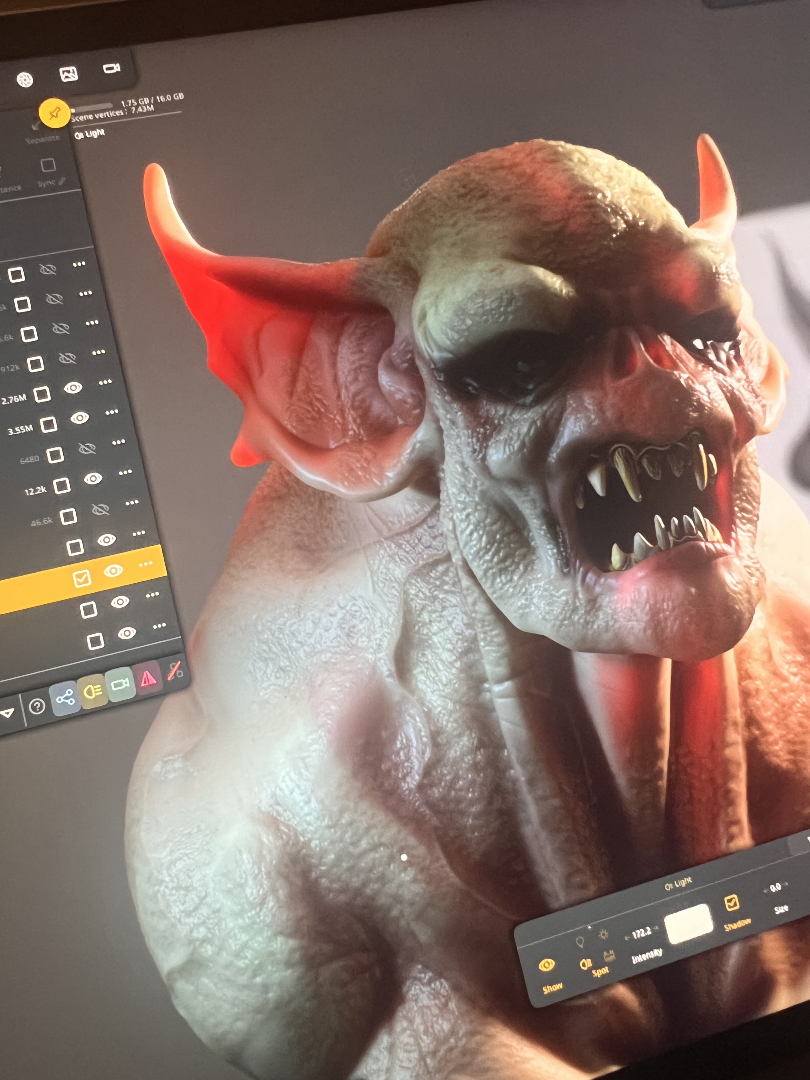Select the 6480 object checkbox
Image resolution: width=810 pixels, height=1080 pixels.
[x=55, y=455]
